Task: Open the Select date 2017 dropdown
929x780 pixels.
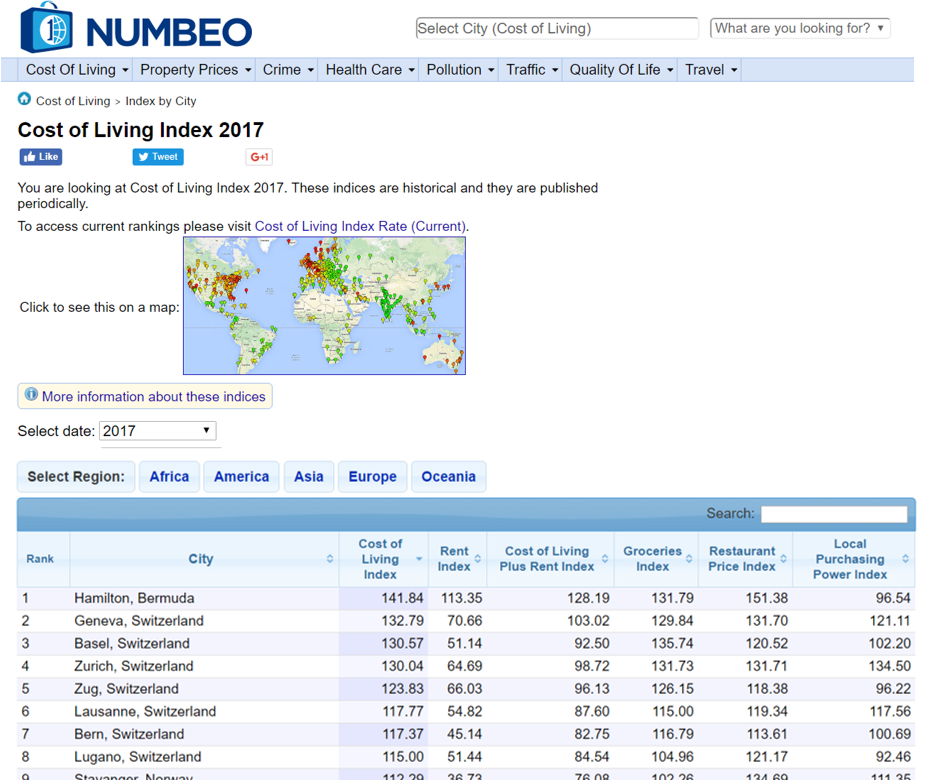Action: tap(158, 431)
